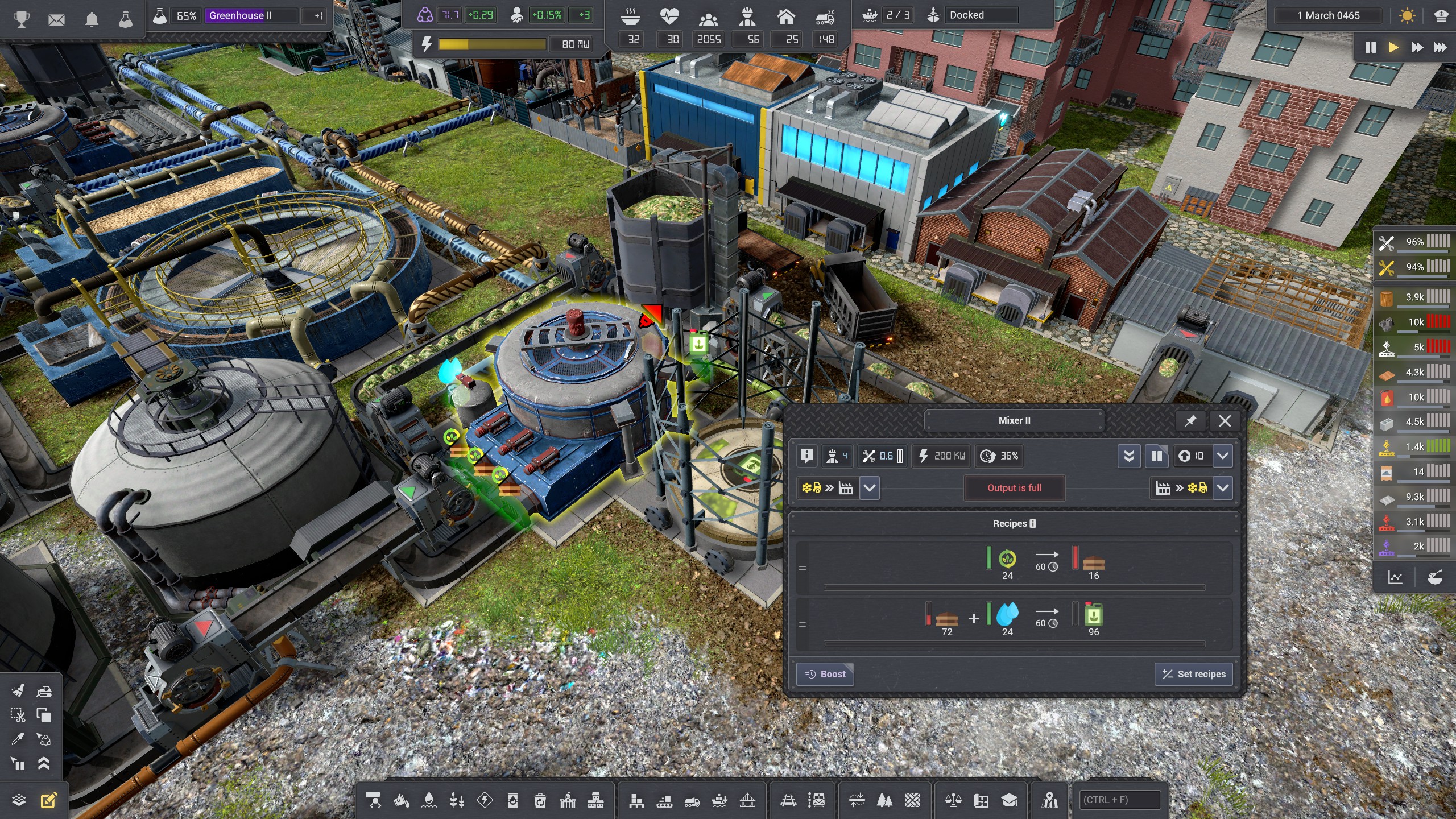Focus the CTRL + F search field

click(1119, 800)
